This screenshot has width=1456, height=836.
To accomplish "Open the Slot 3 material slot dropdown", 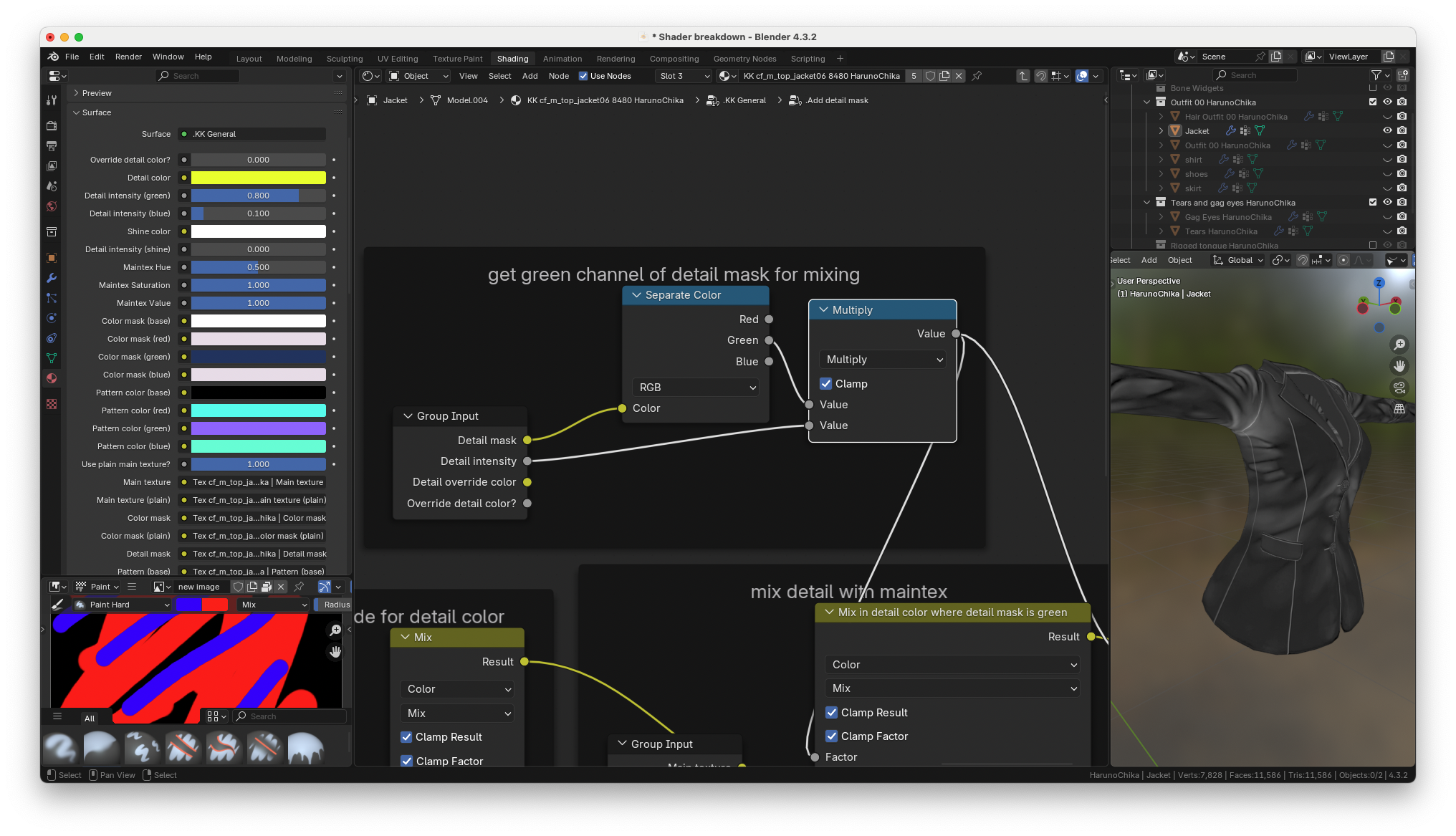I will 684,76.
